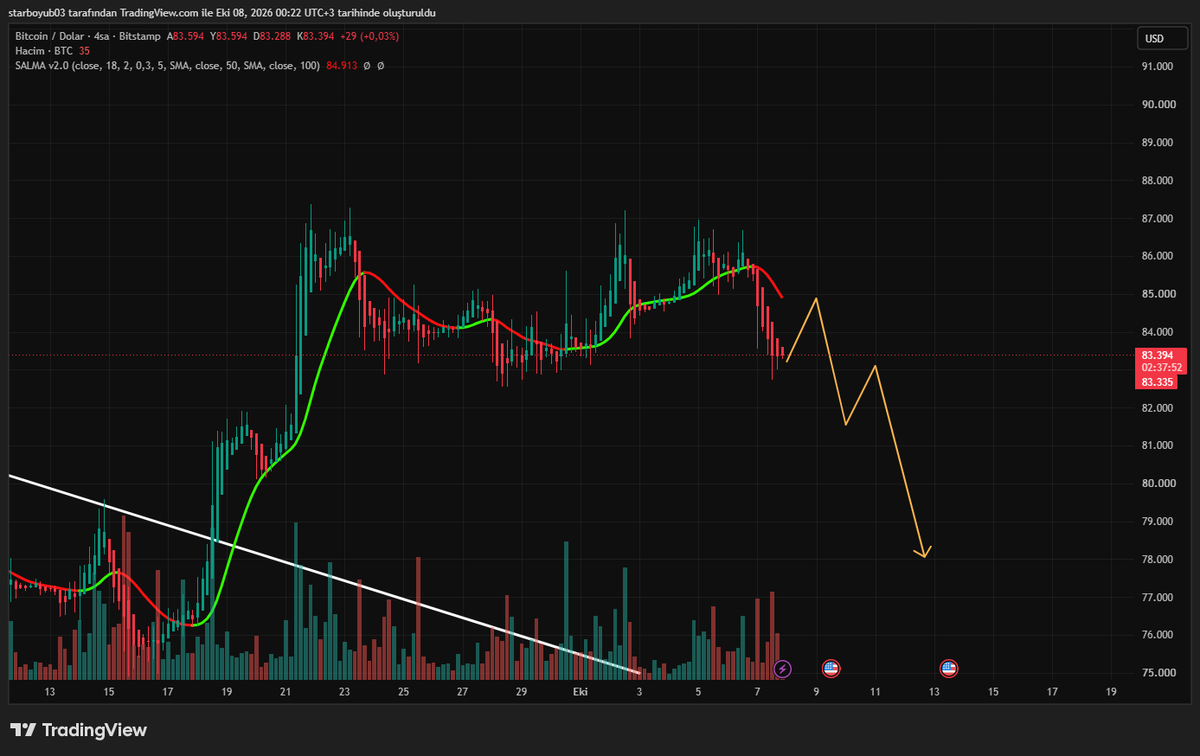Click the starboyub03 snapshot header text

coord(221,12)
